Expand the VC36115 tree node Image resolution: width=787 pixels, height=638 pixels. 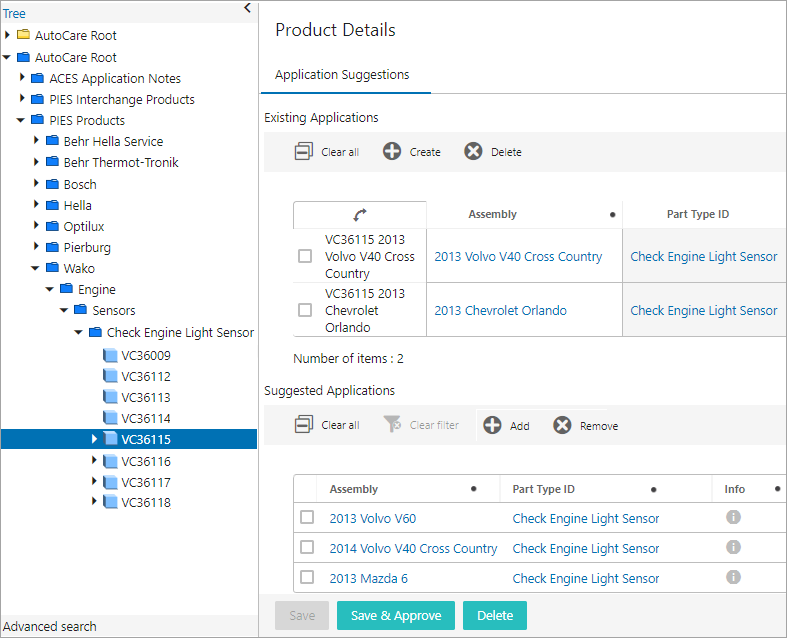(x=94, y=439)
